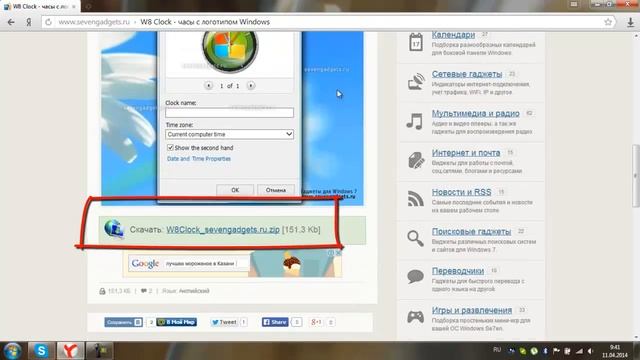Open the third pinned taskbar application
The width and height of the screenshot is (640, 360).
tap(99, 351)
